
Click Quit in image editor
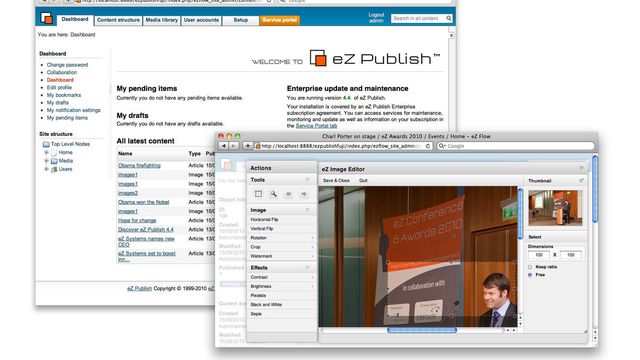click(363, 180)
